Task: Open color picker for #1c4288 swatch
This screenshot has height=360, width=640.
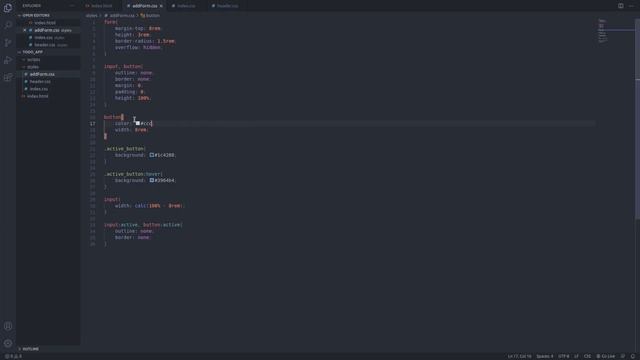Action: (151, 155)
